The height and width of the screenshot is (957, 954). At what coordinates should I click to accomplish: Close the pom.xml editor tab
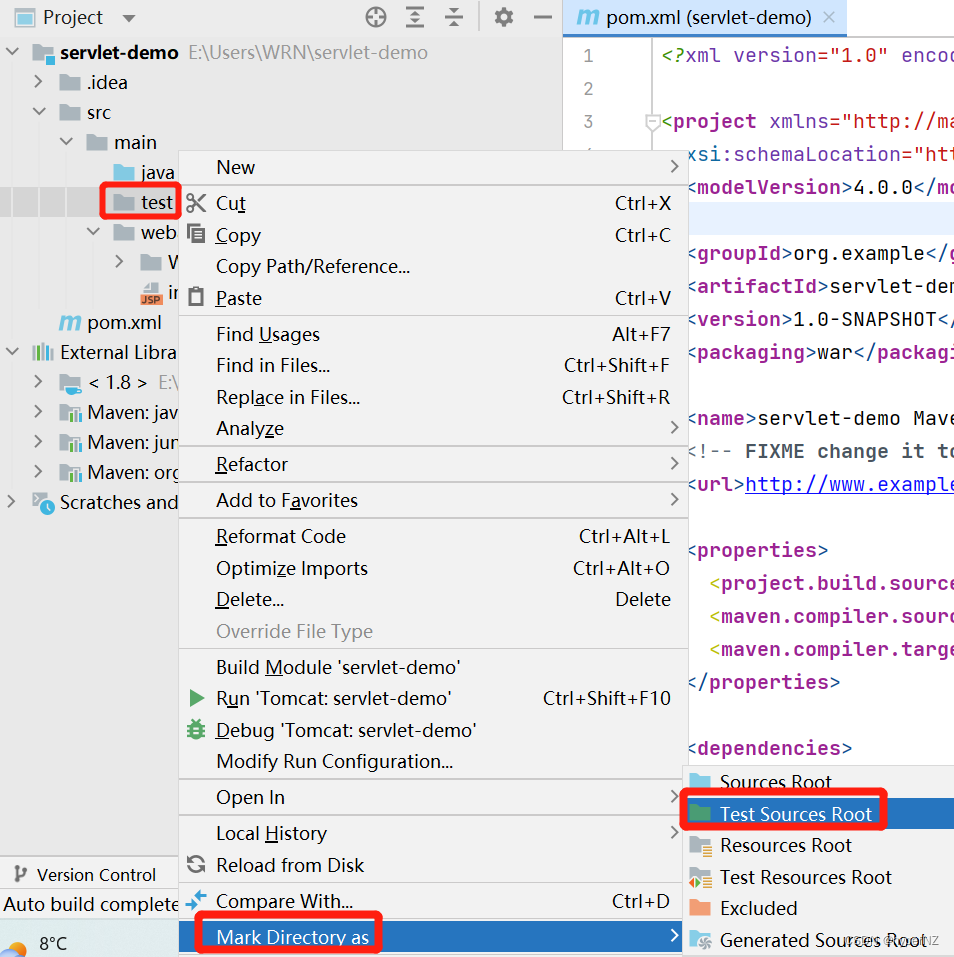[x=829, y=17]
